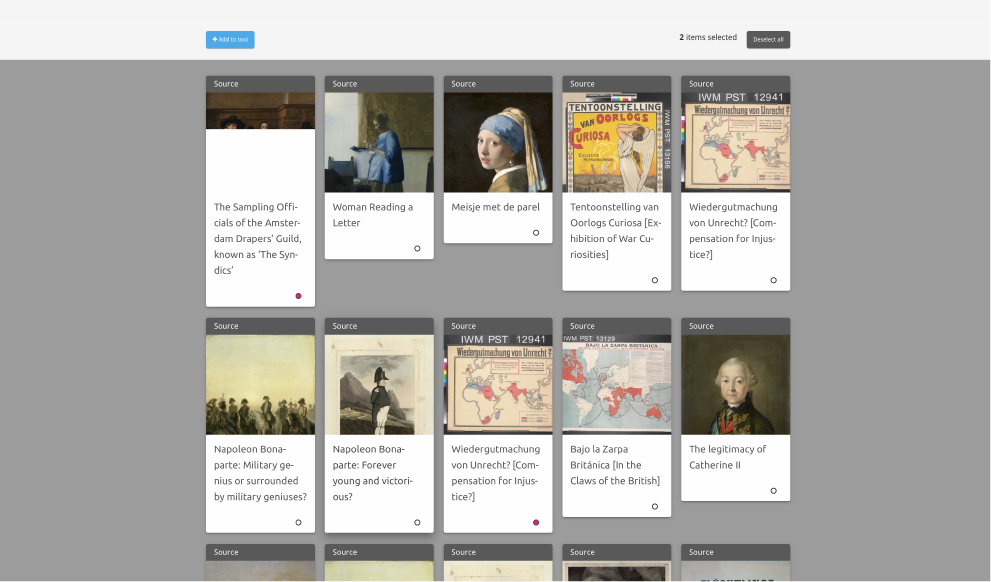Image resolution: width=991 pixels, height=582 pixels.
Task: Deselect The Sampling Officials card's selection circle
Action: click(298, 296)
